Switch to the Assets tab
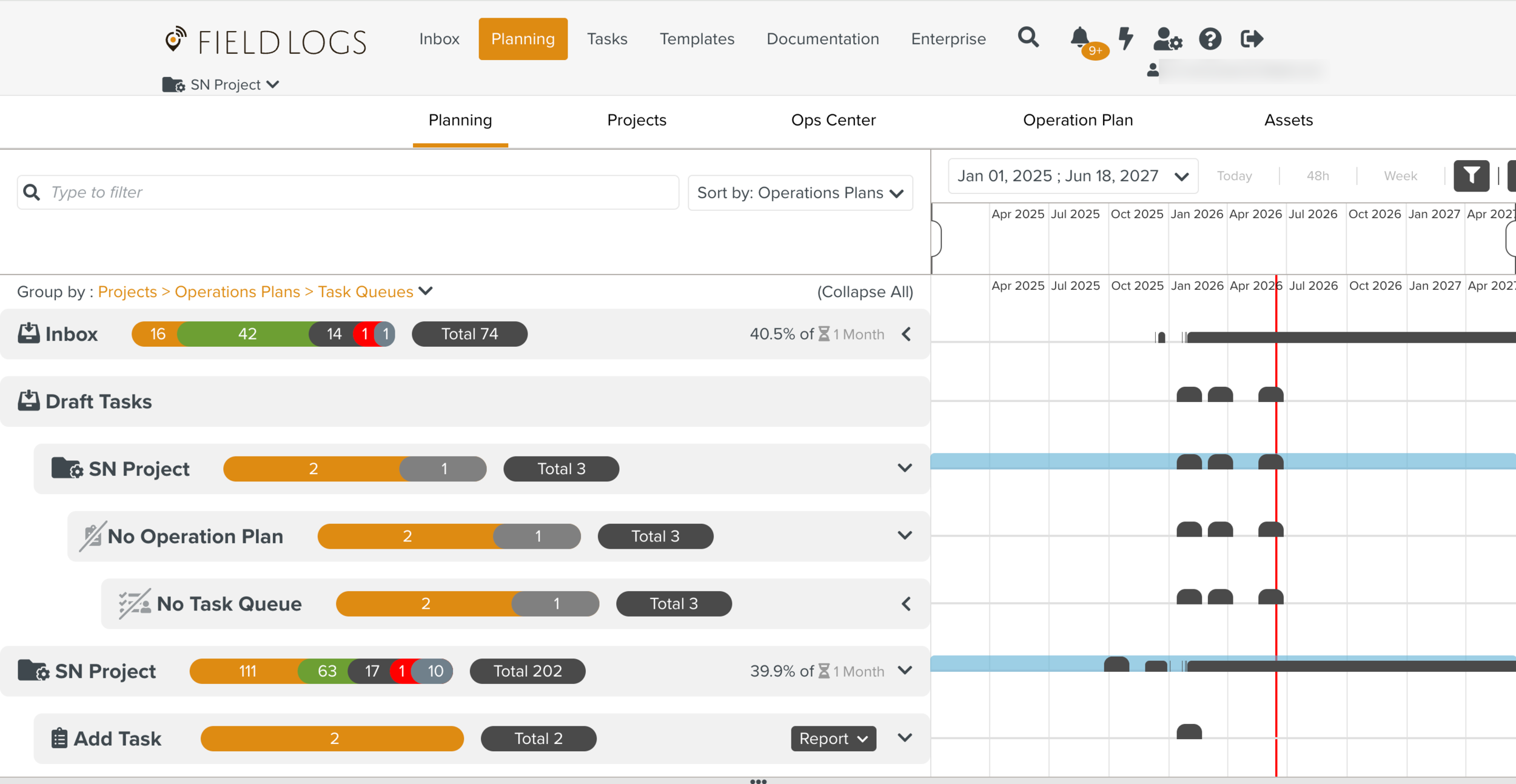Viewport: 1516px width, 784px height. (x=1288, y=120)
